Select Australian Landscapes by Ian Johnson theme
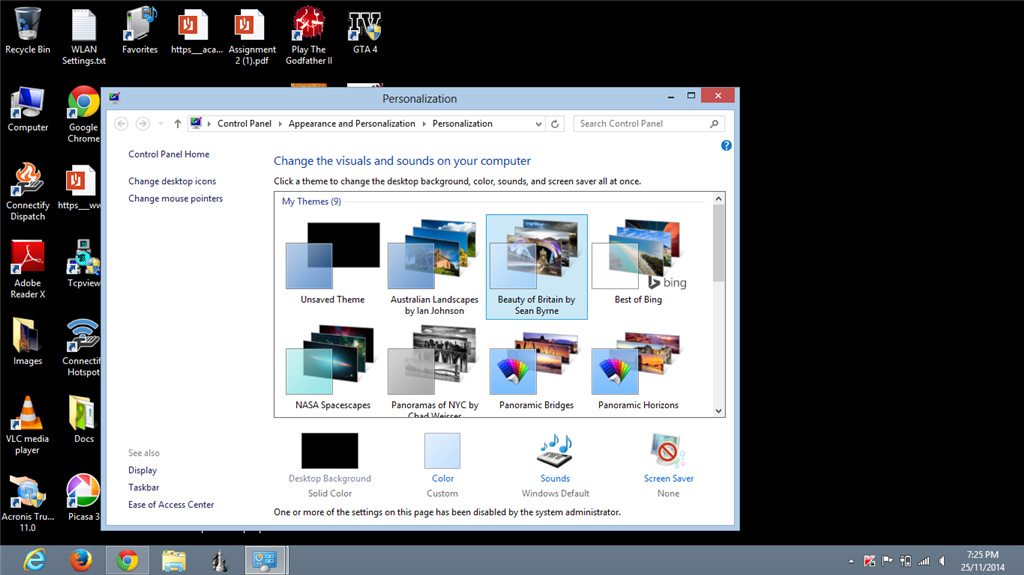The width and height of the screenshot is (1024, 575). pyautogui.click(x=434, y=267)
